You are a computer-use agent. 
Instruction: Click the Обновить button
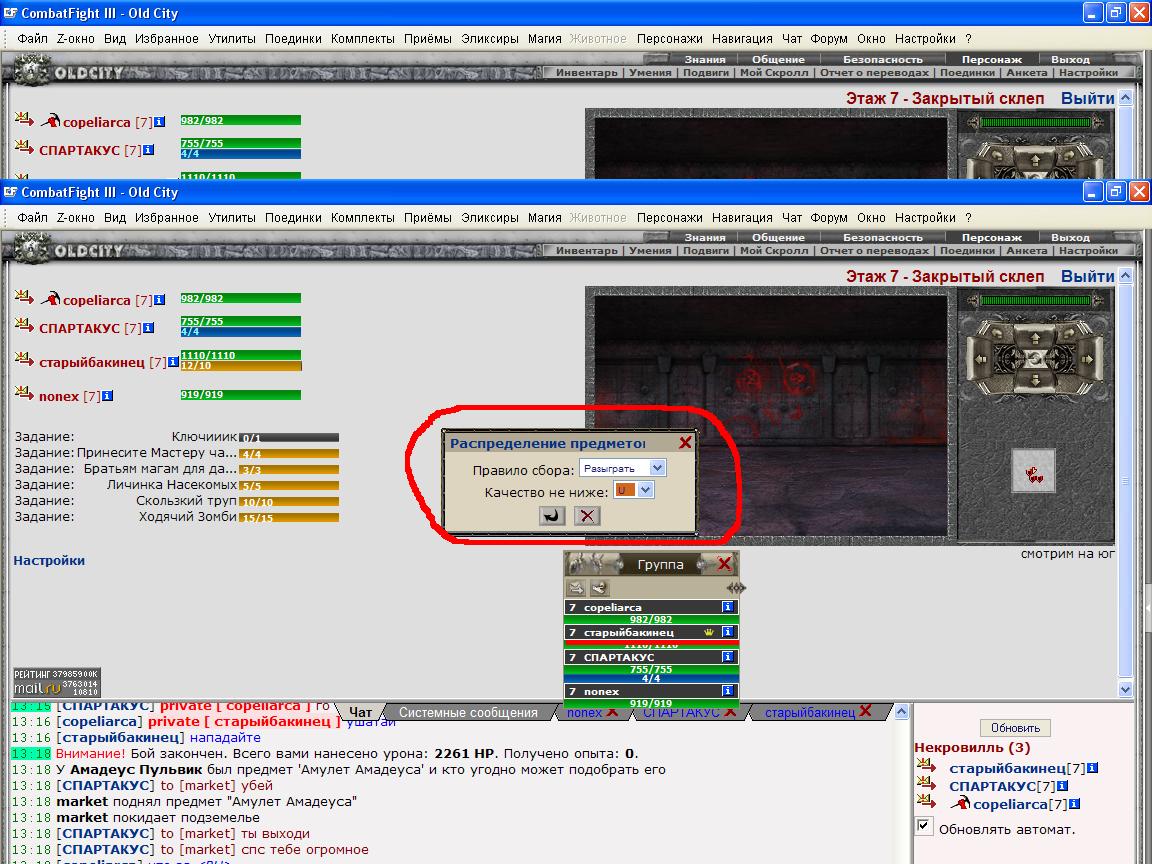pyautogui.click(x=1015, y=727)
